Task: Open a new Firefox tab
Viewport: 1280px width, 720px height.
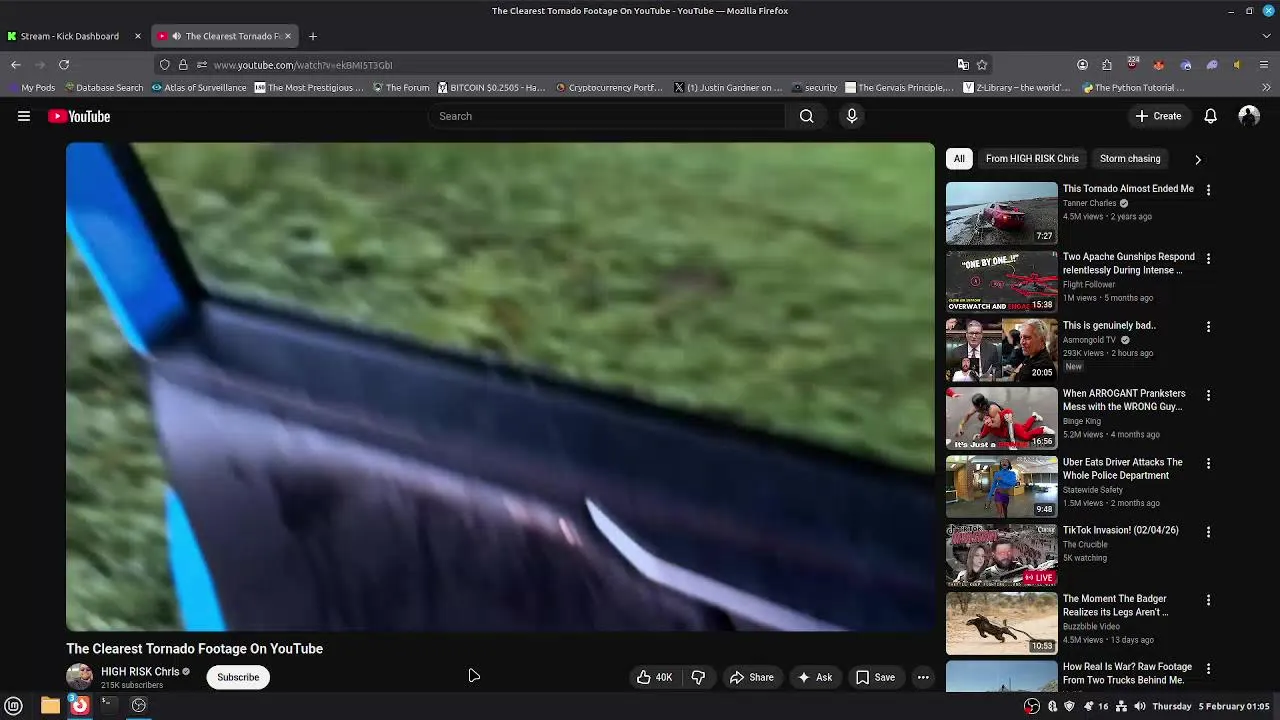Action: [313, 36]
